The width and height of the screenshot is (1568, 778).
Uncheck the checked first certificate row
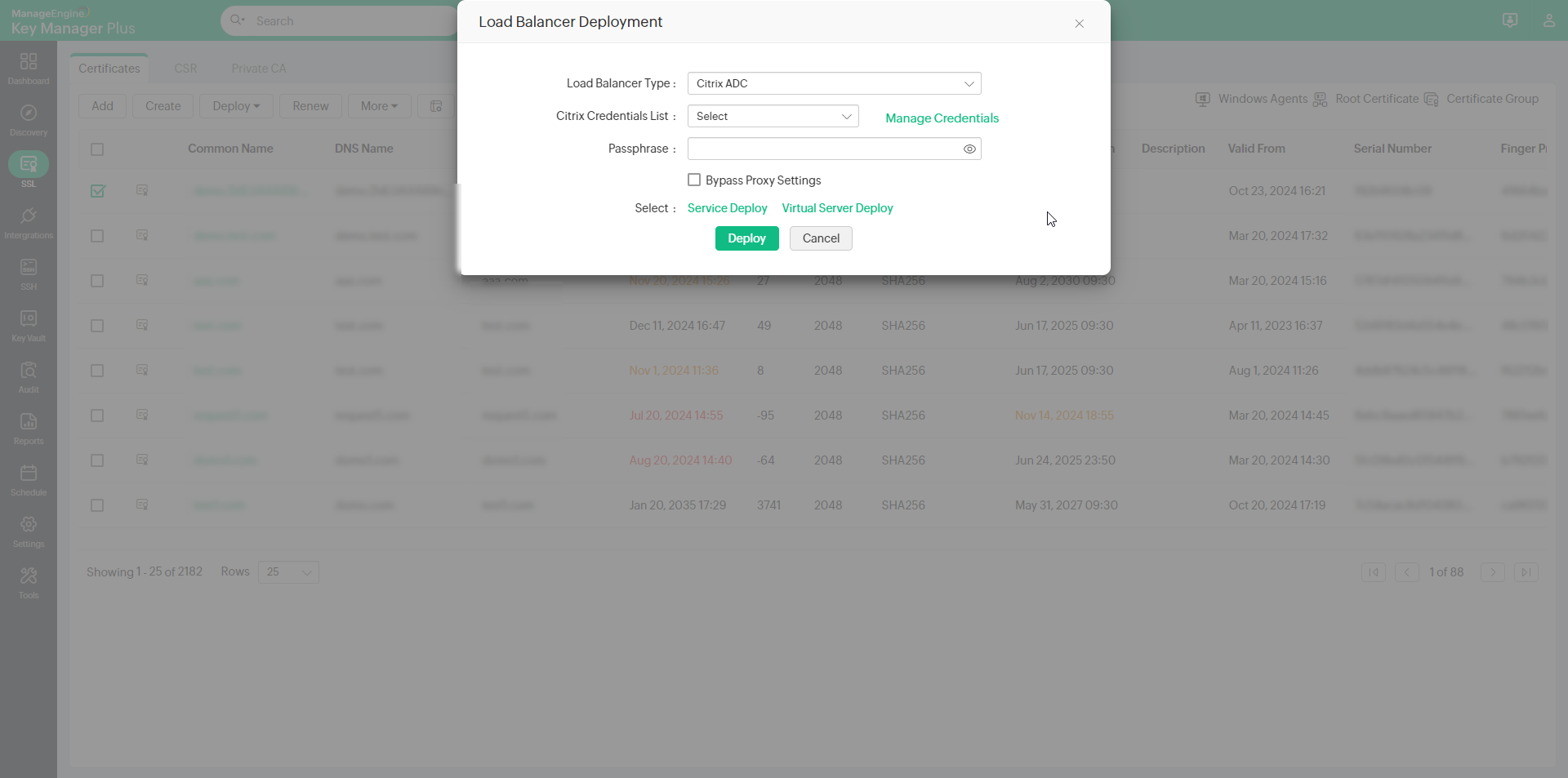coord(97,191)
